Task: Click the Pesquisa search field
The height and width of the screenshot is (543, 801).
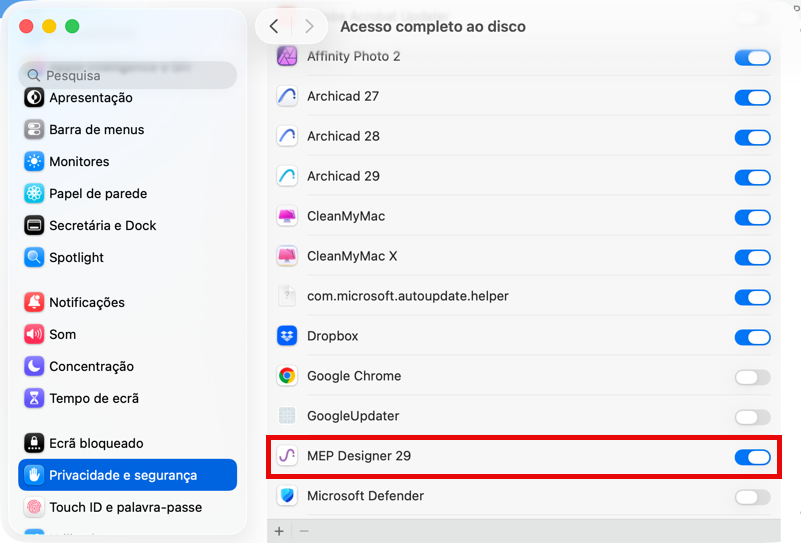Action: pyautogui.click(x=128, y=75)
